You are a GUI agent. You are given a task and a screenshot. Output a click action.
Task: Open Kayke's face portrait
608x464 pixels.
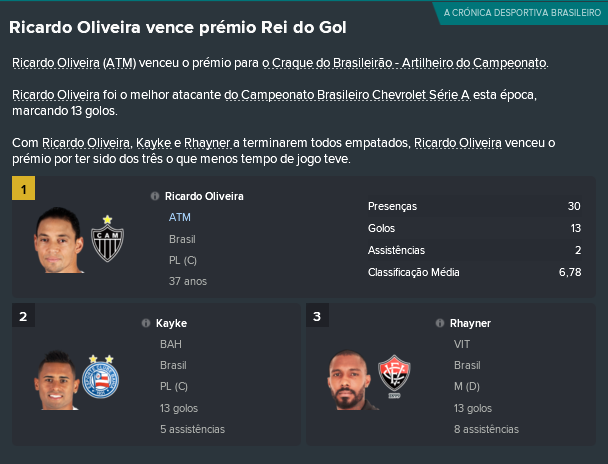[x=57, y=380]
